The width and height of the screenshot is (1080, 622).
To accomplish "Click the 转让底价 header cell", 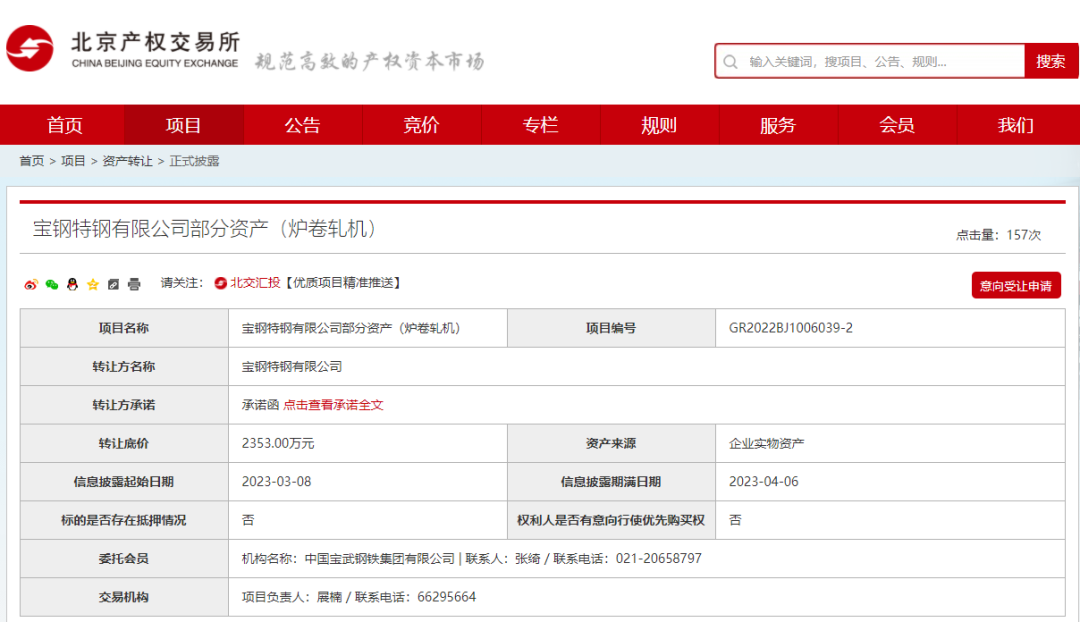I will tap(124, 444).
